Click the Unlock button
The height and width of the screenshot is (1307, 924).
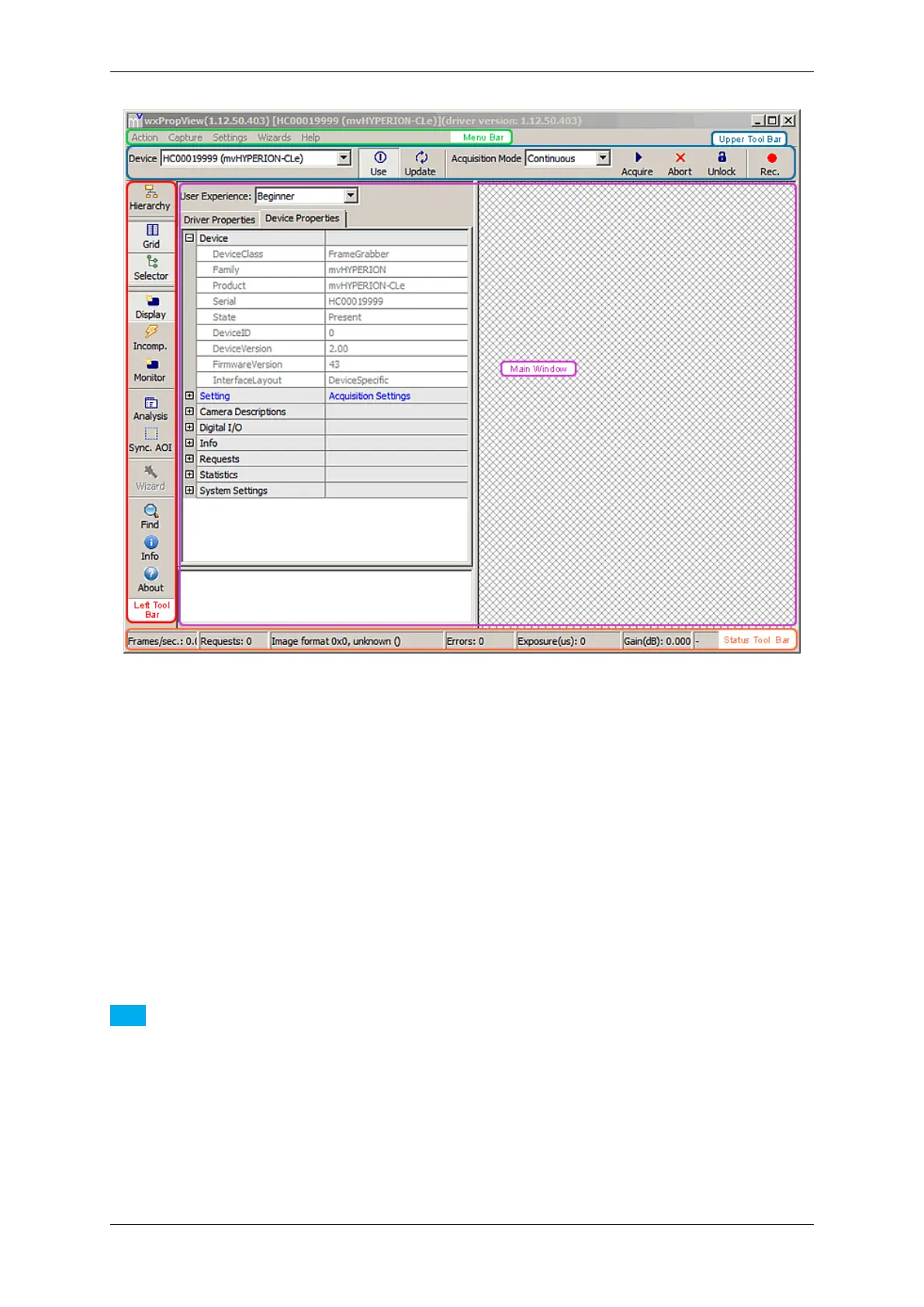[722, 164]
